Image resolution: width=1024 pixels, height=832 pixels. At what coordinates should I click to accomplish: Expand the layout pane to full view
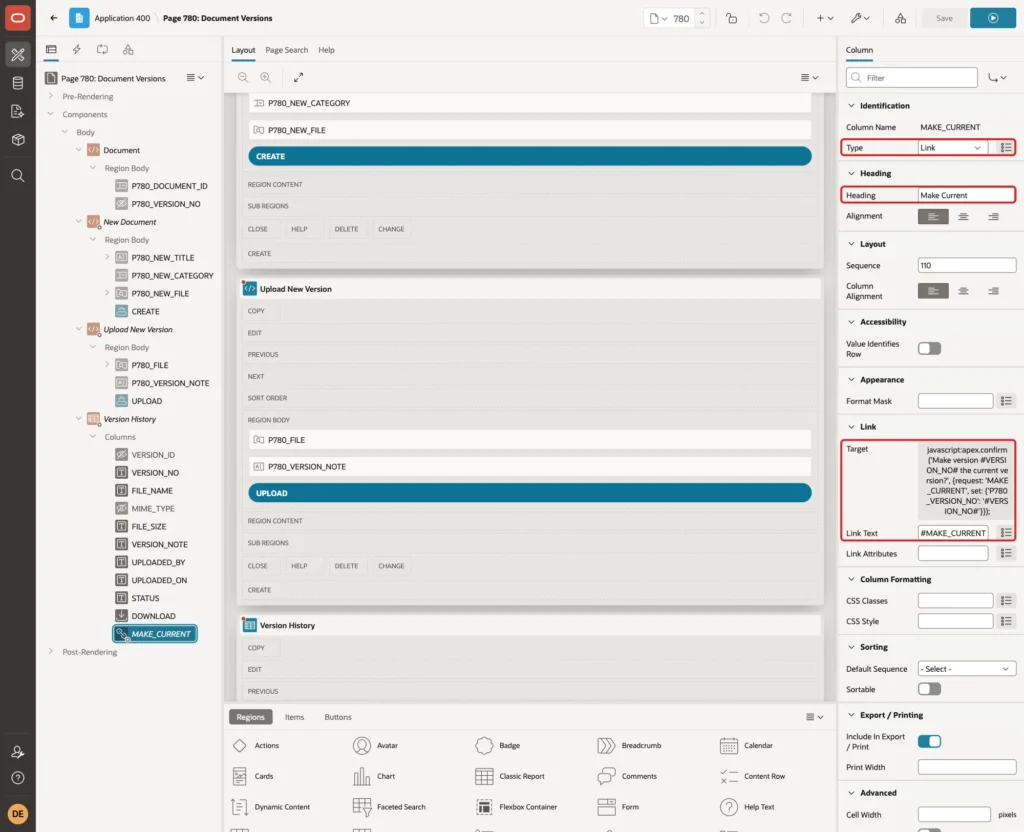(x=298, y=77)
